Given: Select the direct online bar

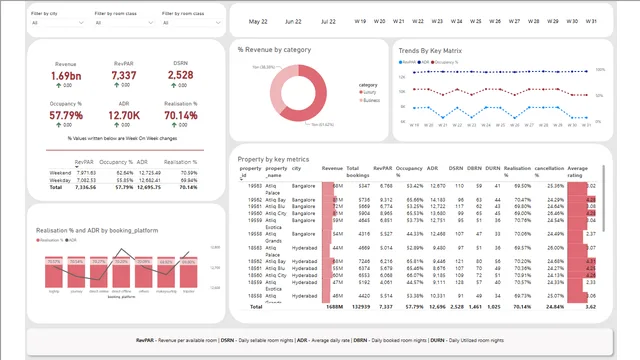Looking at the screenshot, I should pos(99,272).
